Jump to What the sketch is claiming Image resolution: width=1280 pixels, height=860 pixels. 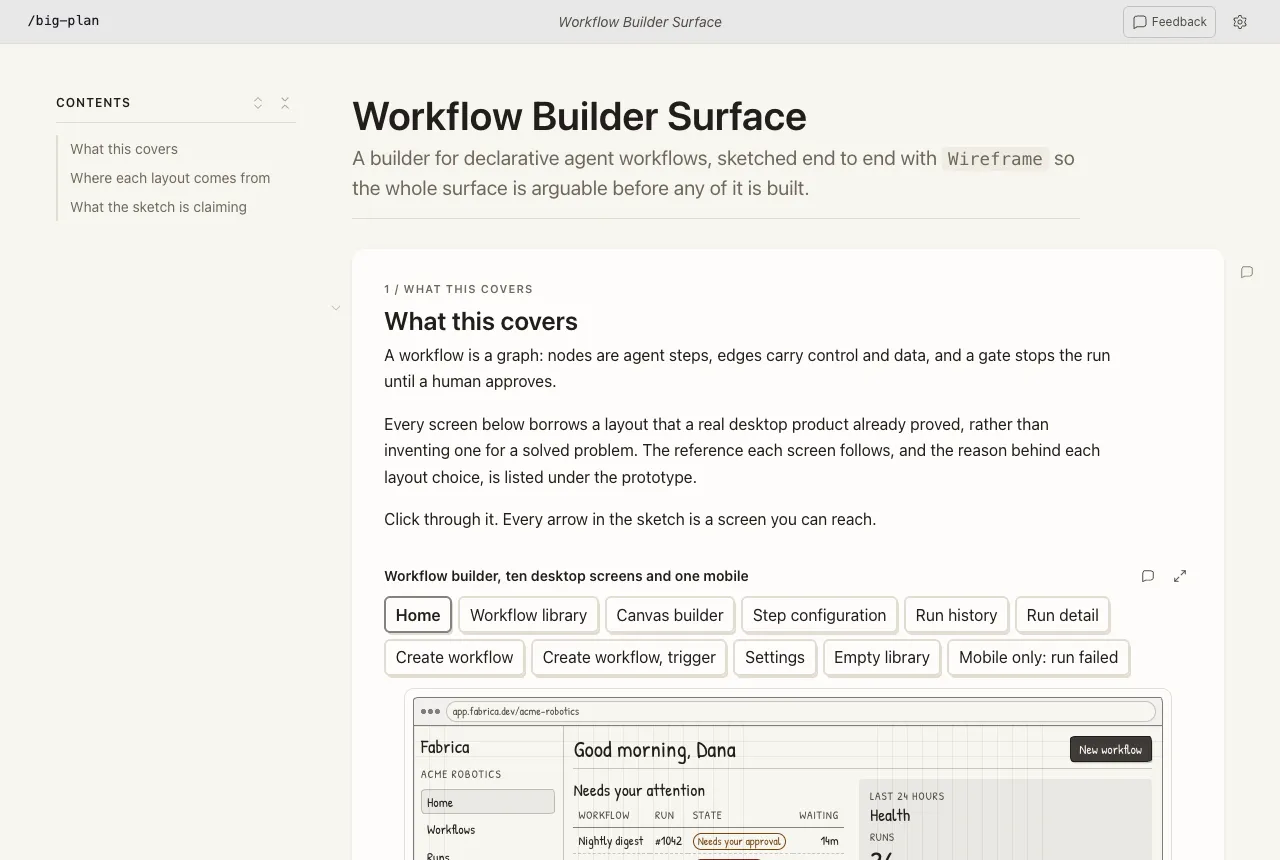point(158,207)
